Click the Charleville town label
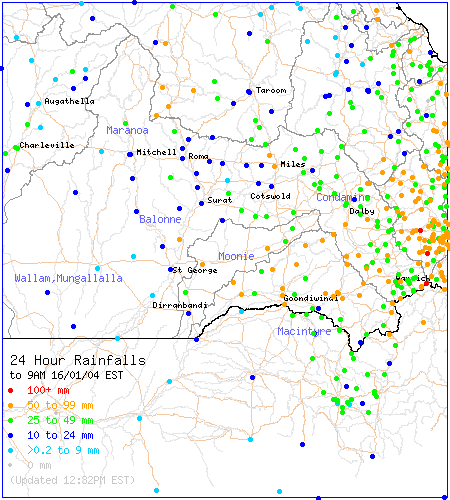 (x=47, y=145)
